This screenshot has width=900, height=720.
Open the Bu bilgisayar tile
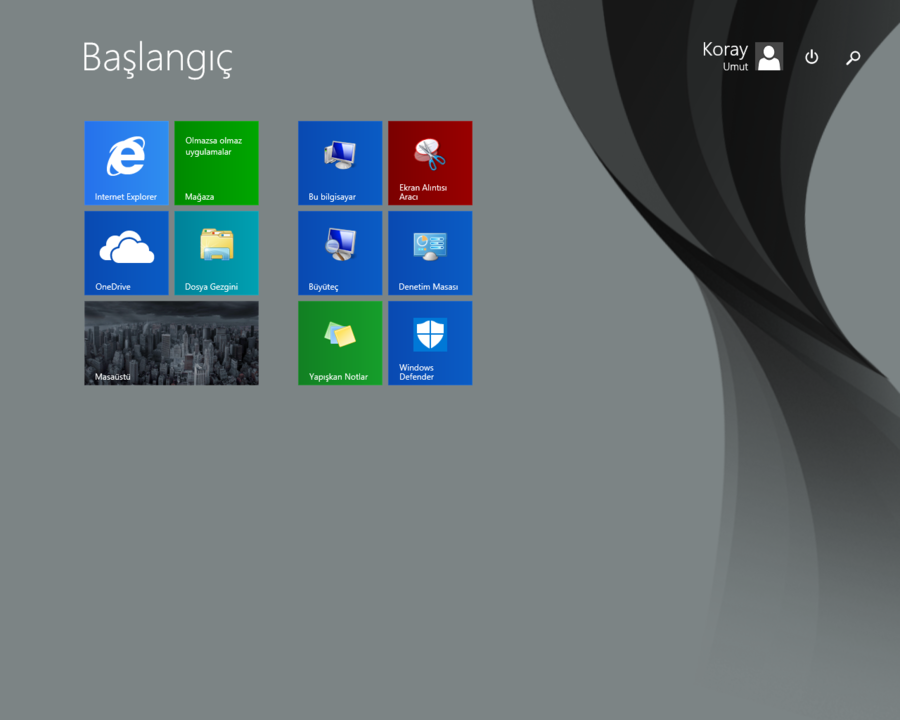coord(340,163)
